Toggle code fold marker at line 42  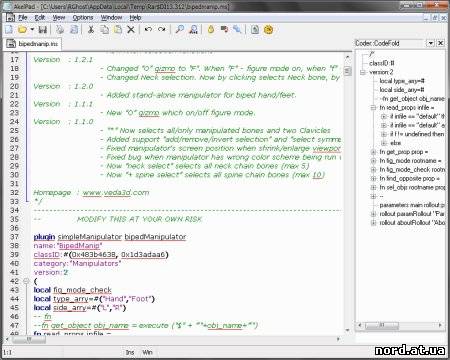(x=26, y=281)
